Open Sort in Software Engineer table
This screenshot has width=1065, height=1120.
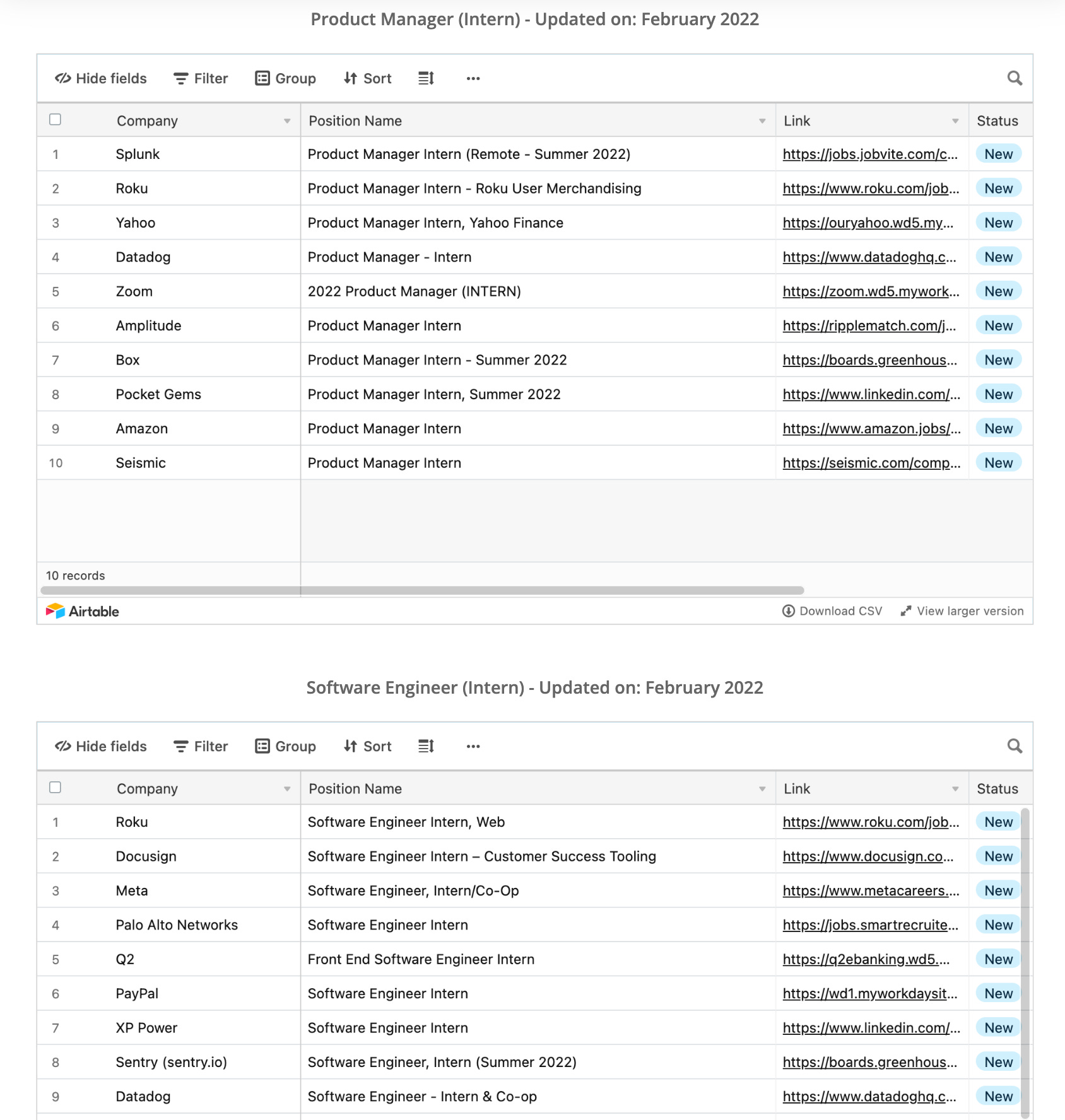point(367,746)
